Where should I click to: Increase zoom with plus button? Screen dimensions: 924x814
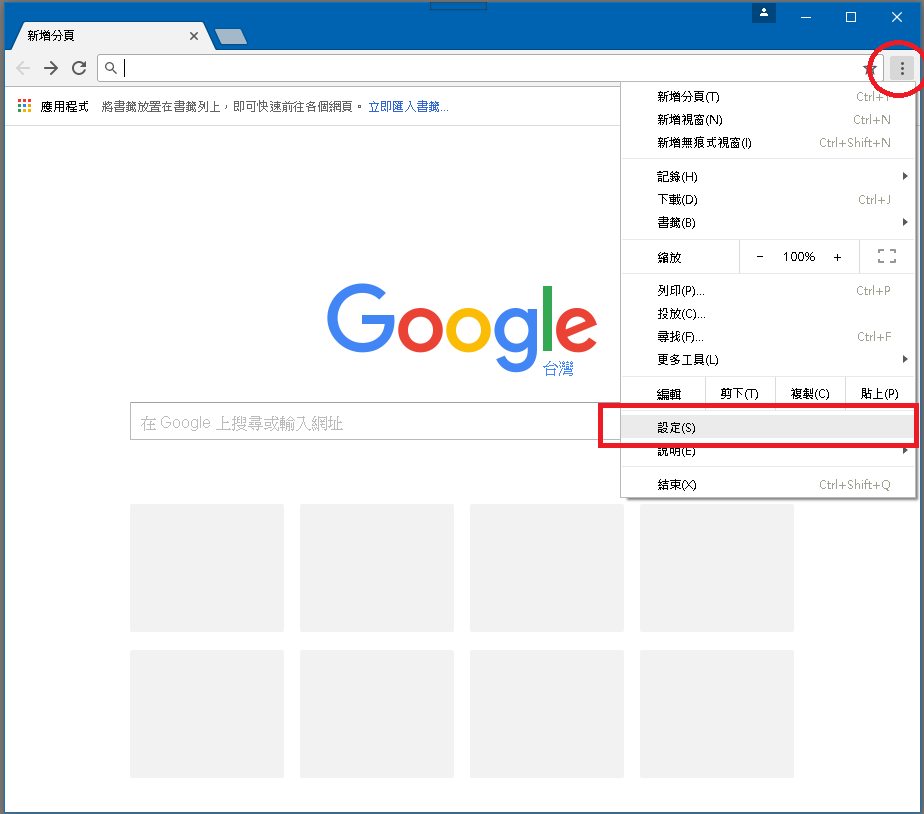click(x=837, y=257)
